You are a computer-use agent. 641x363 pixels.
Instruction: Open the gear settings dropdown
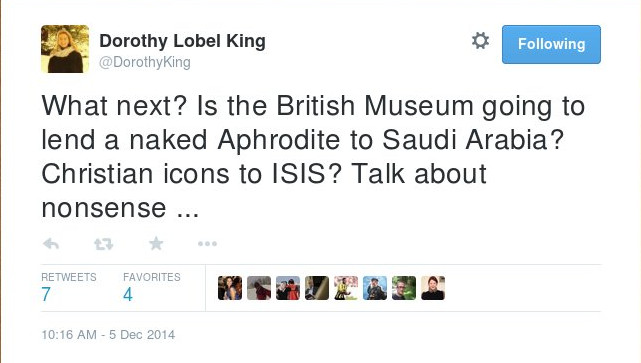tap(480, 41)
